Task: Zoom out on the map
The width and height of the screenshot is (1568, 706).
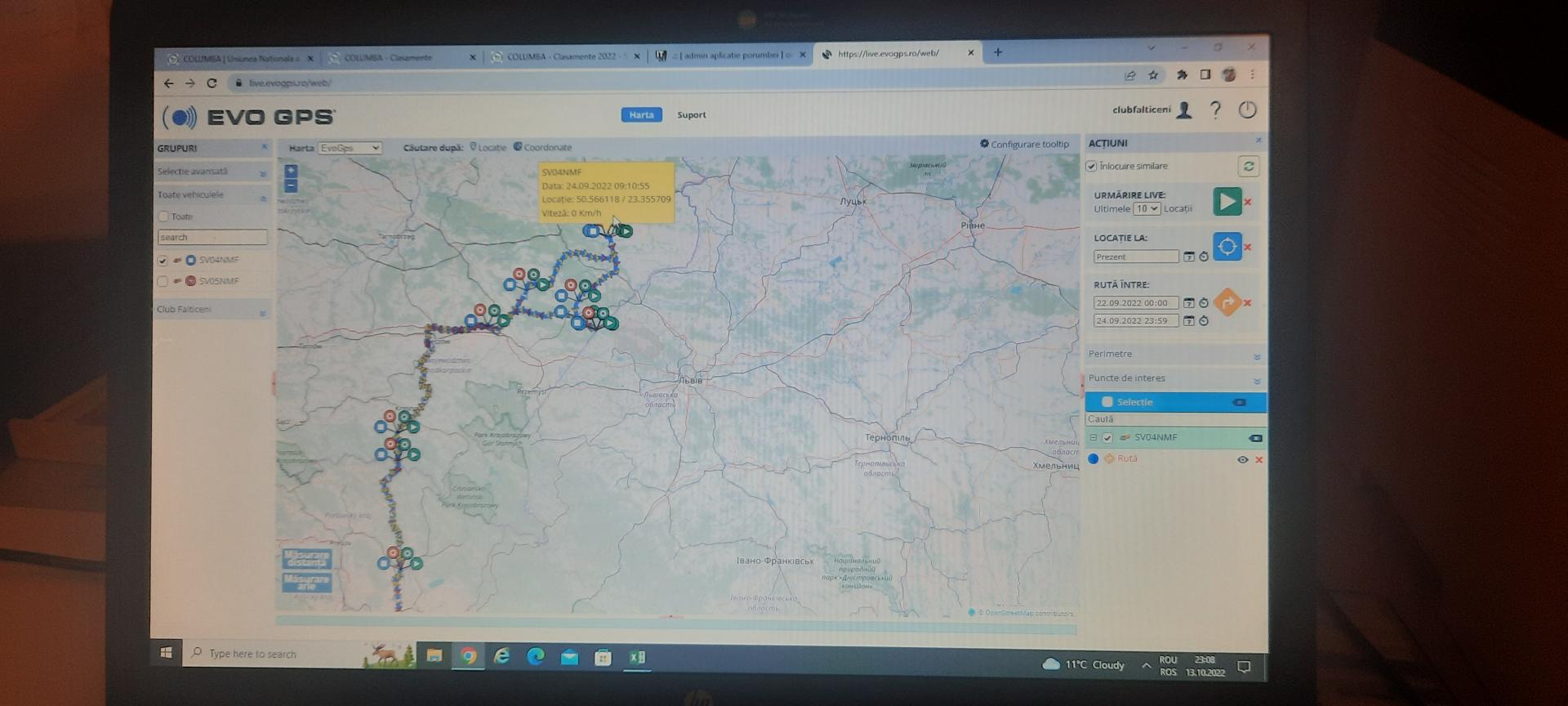Action: click(x=291, y=185)
